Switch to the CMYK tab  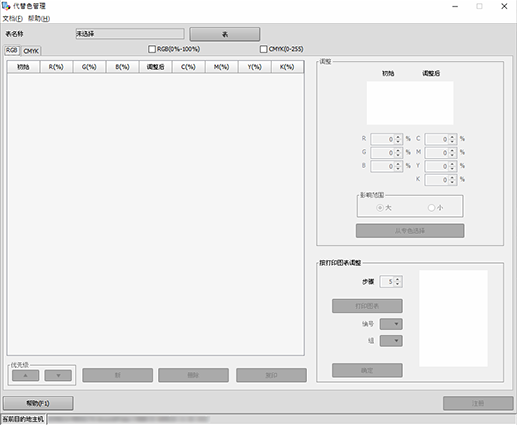pyautogui.click(x=31, y=51)
